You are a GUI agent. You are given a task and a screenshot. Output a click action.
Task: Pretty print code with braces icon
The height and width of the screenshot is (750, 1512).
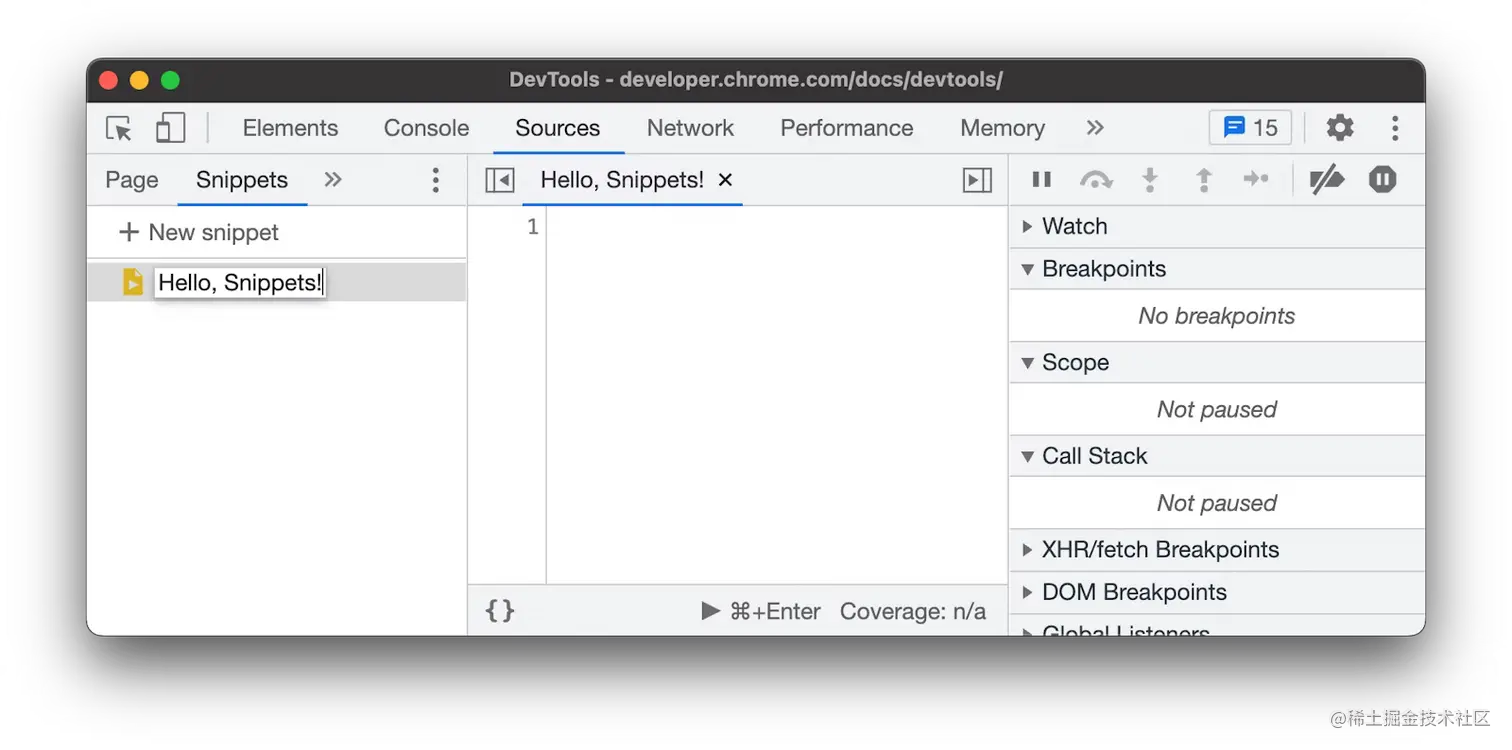(x=500, y=611)
